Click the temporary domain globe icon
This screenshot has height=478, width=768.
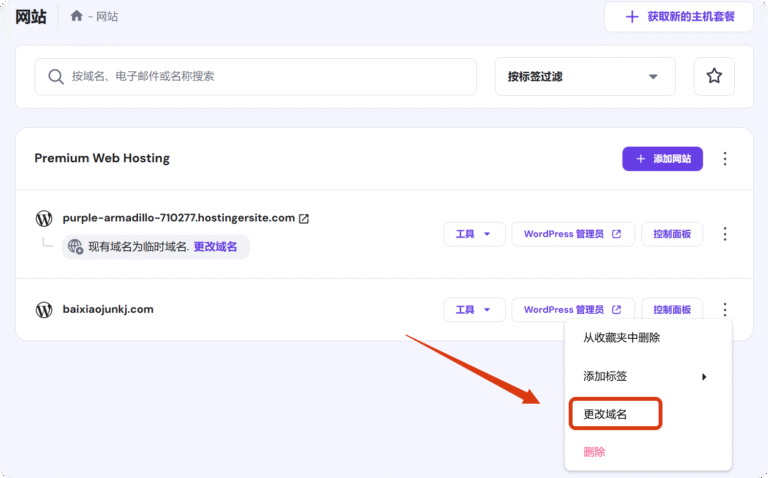click(x=75, y=247)
